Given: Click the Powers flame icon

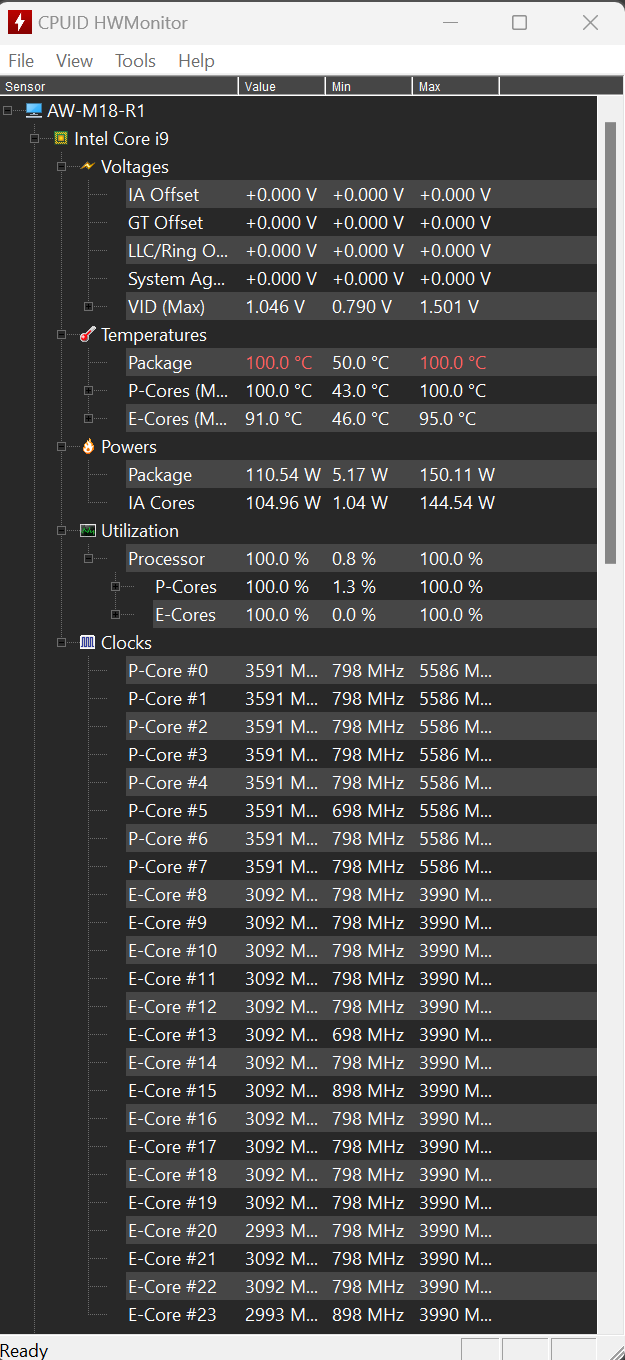Looking at the screenshot, I should coord(88,447).
